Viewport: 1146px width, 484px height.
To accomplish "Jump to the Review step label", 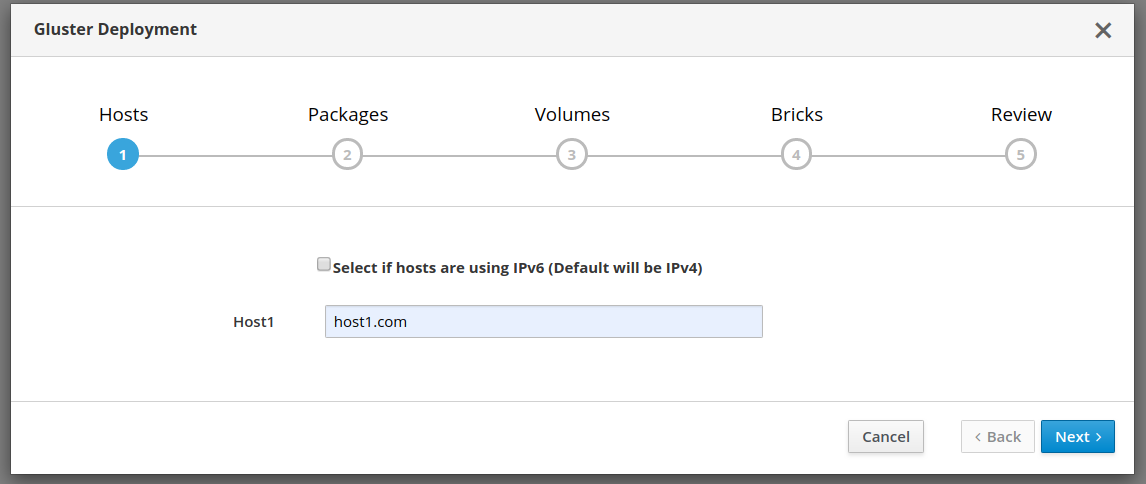I will click(1021, 115).
